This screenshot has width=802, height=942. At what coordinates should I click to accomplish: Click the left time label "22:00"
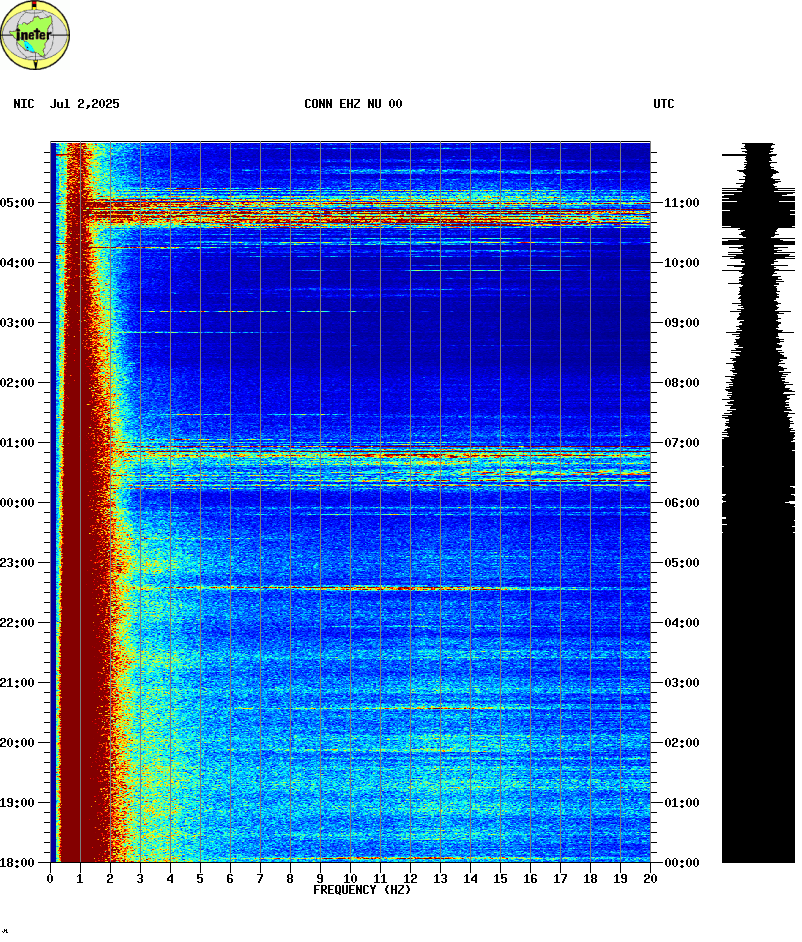[17, 623]
